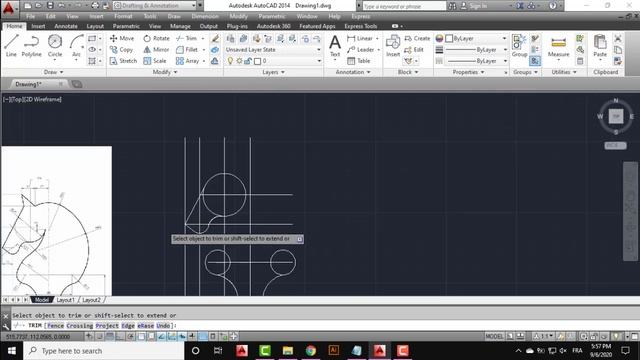Open the Express menu

tap(361, 16)
